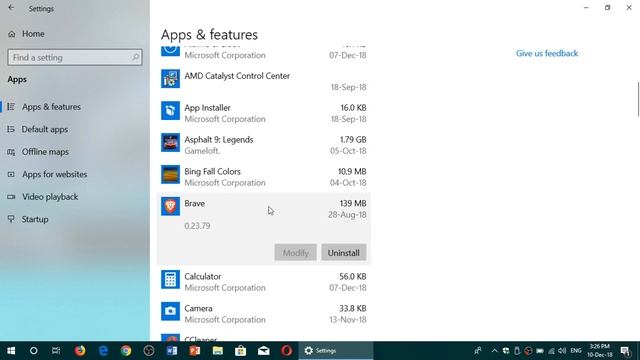Click Brave version 0.23.79 text
This screenshot has height=360, width=640.
point(197,226)
